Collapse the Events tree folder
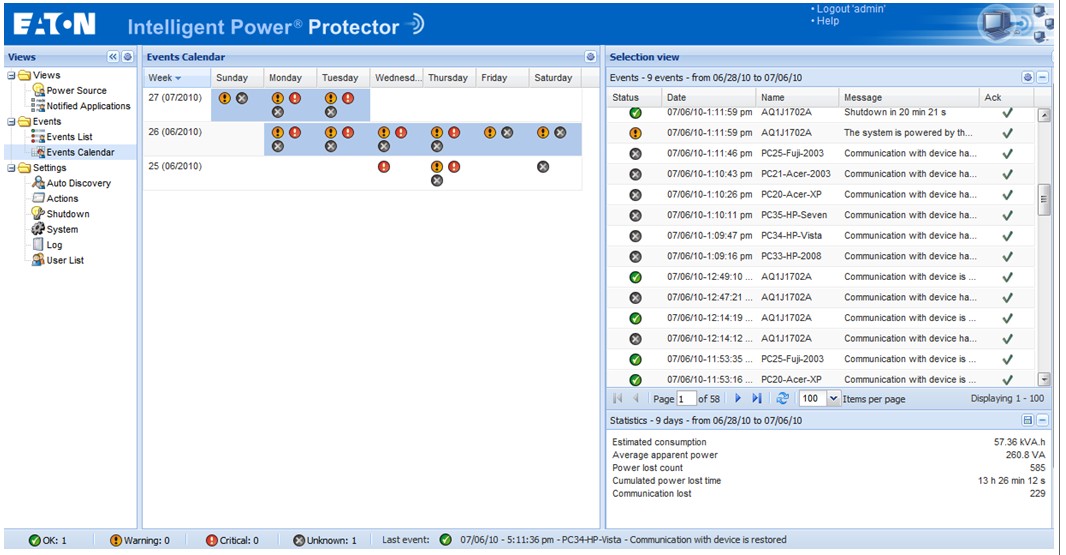Viewport: 1066px width, 555px height. (12, 121)
